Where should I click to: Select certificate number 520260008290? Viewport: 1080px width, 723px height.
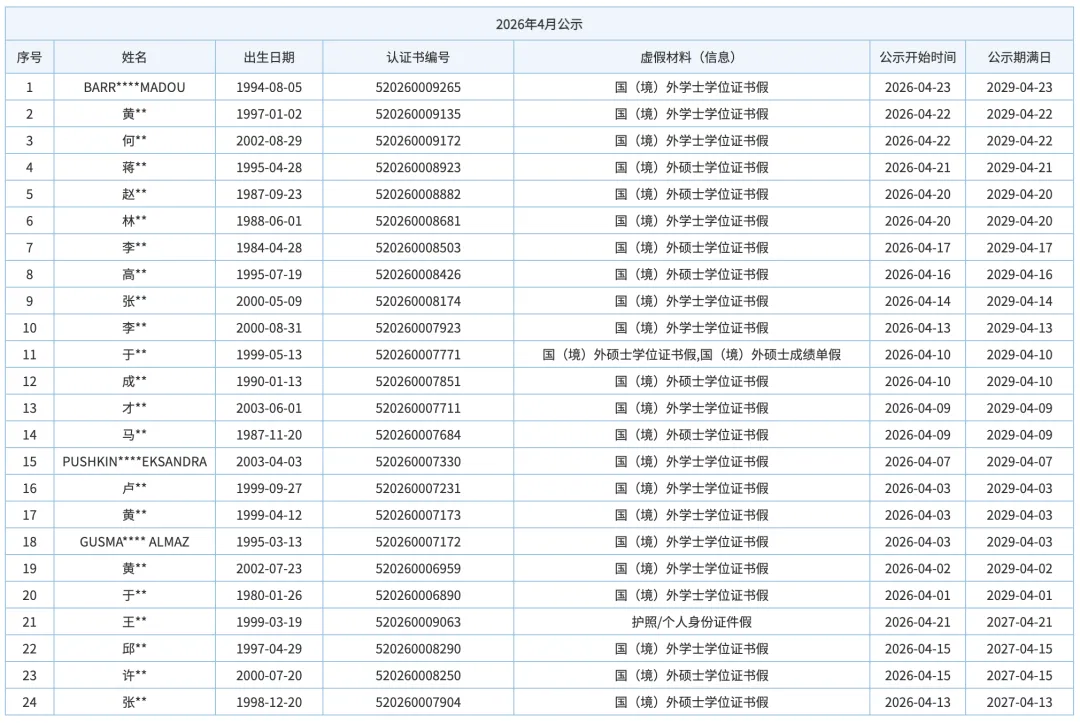point(418,649)
